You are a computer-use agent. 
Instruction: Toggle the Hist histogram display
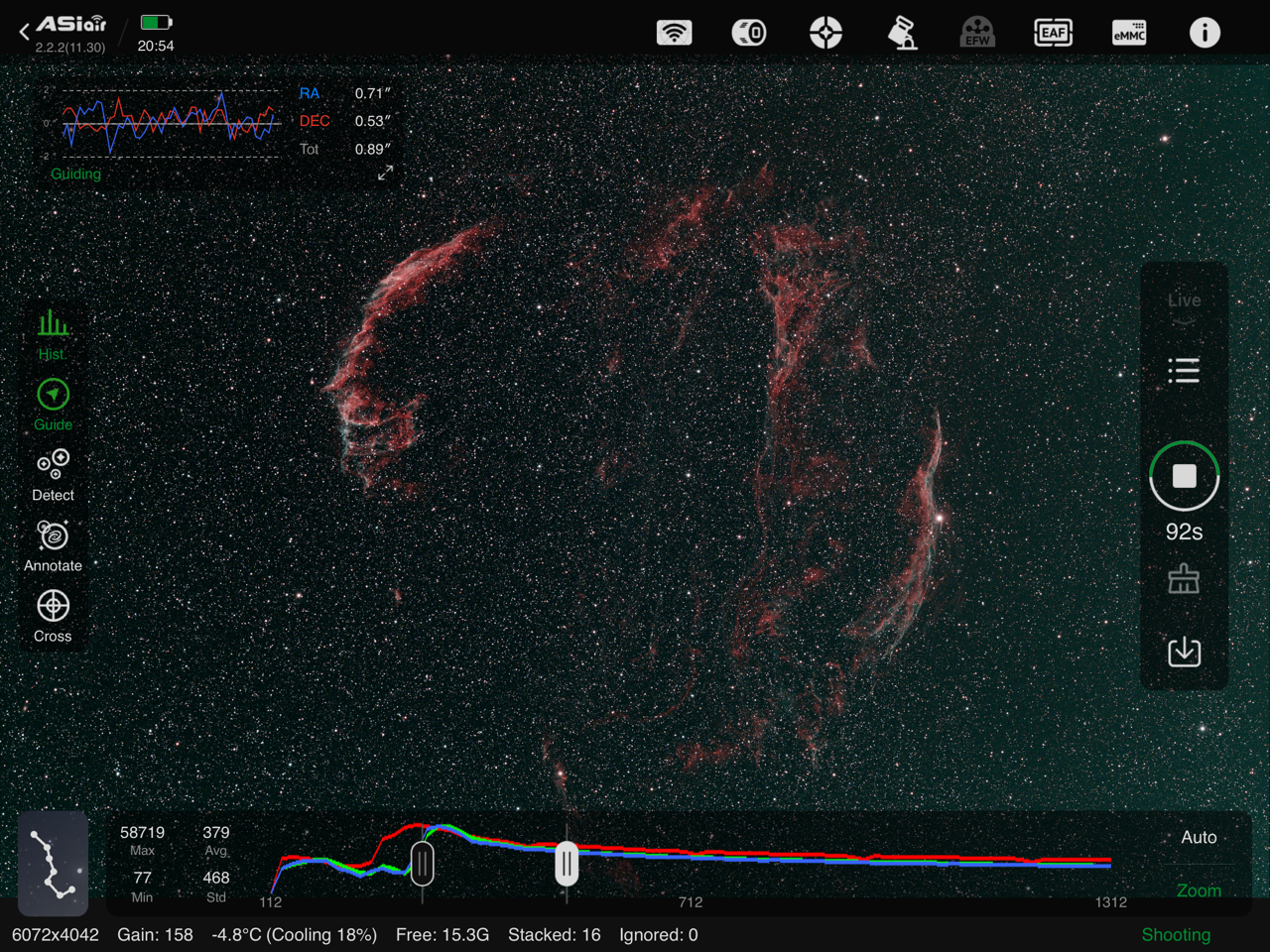(53, 335)
